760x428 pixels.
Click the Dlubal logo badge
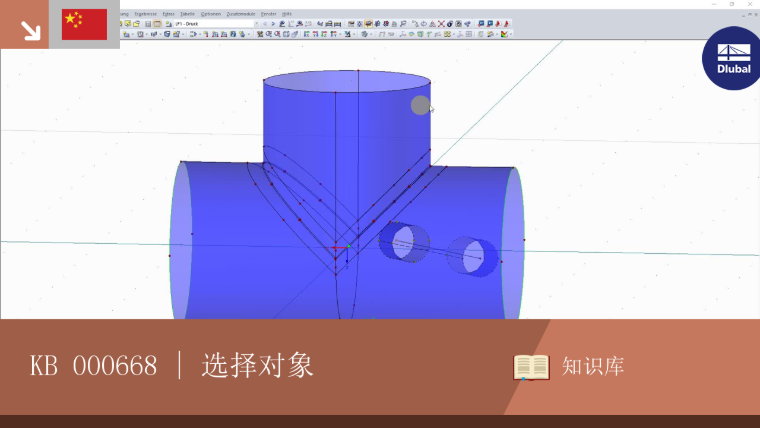(x=731, y=58)
